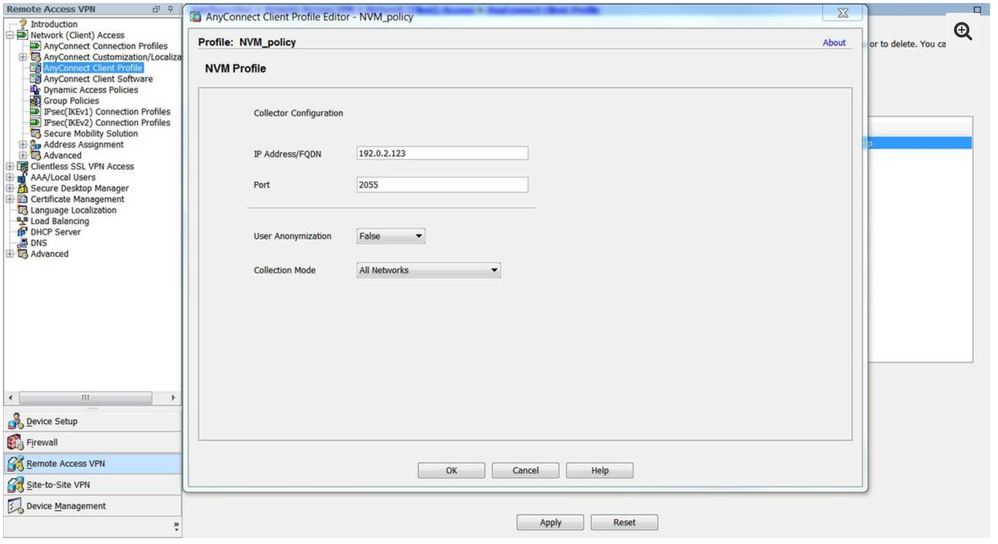998x544 pixels.
Task: Select the AnyConnect Client Profile icon
Action: click(x=36, y=67)
